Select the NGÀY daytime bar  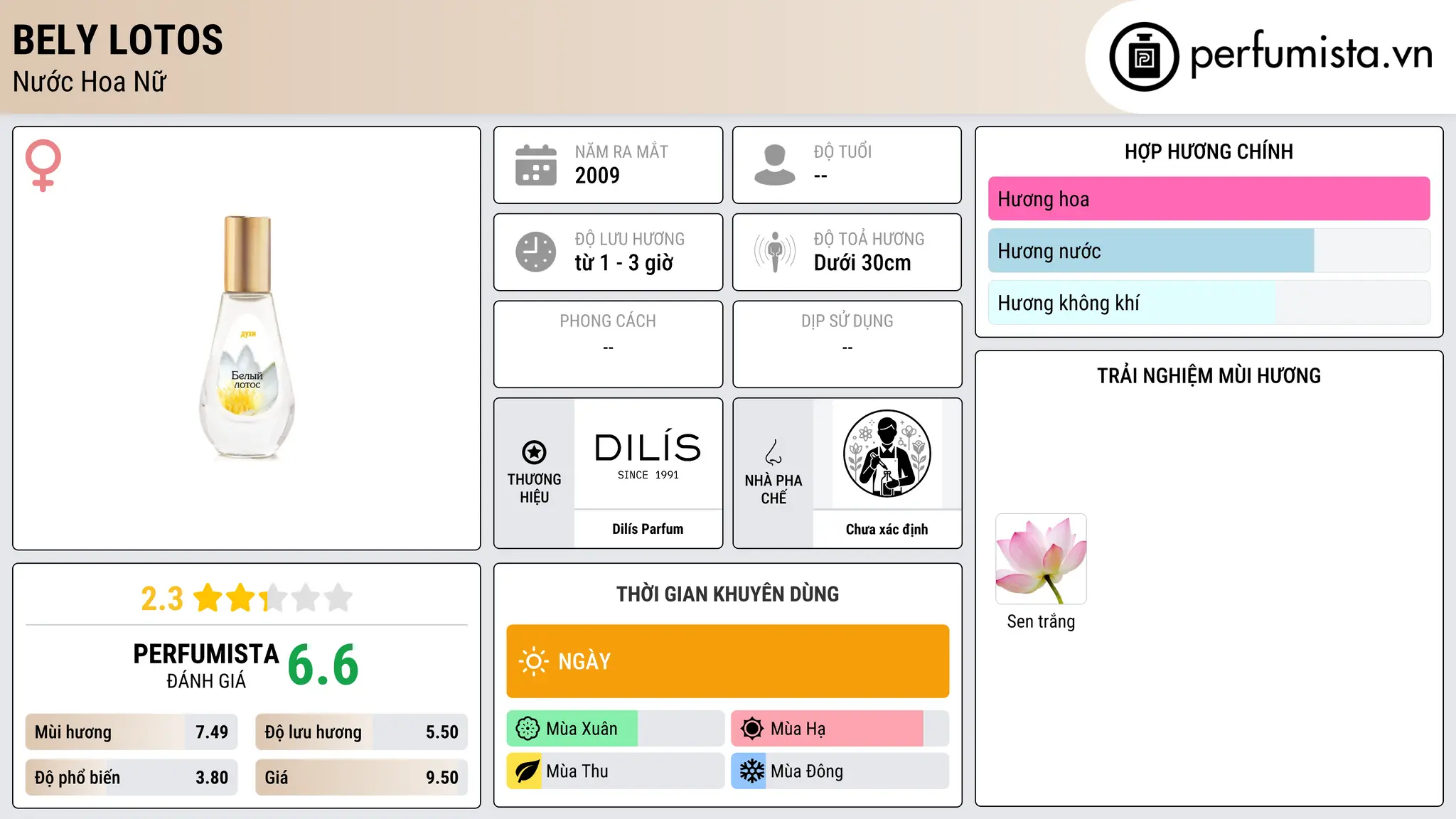[728, 661]
